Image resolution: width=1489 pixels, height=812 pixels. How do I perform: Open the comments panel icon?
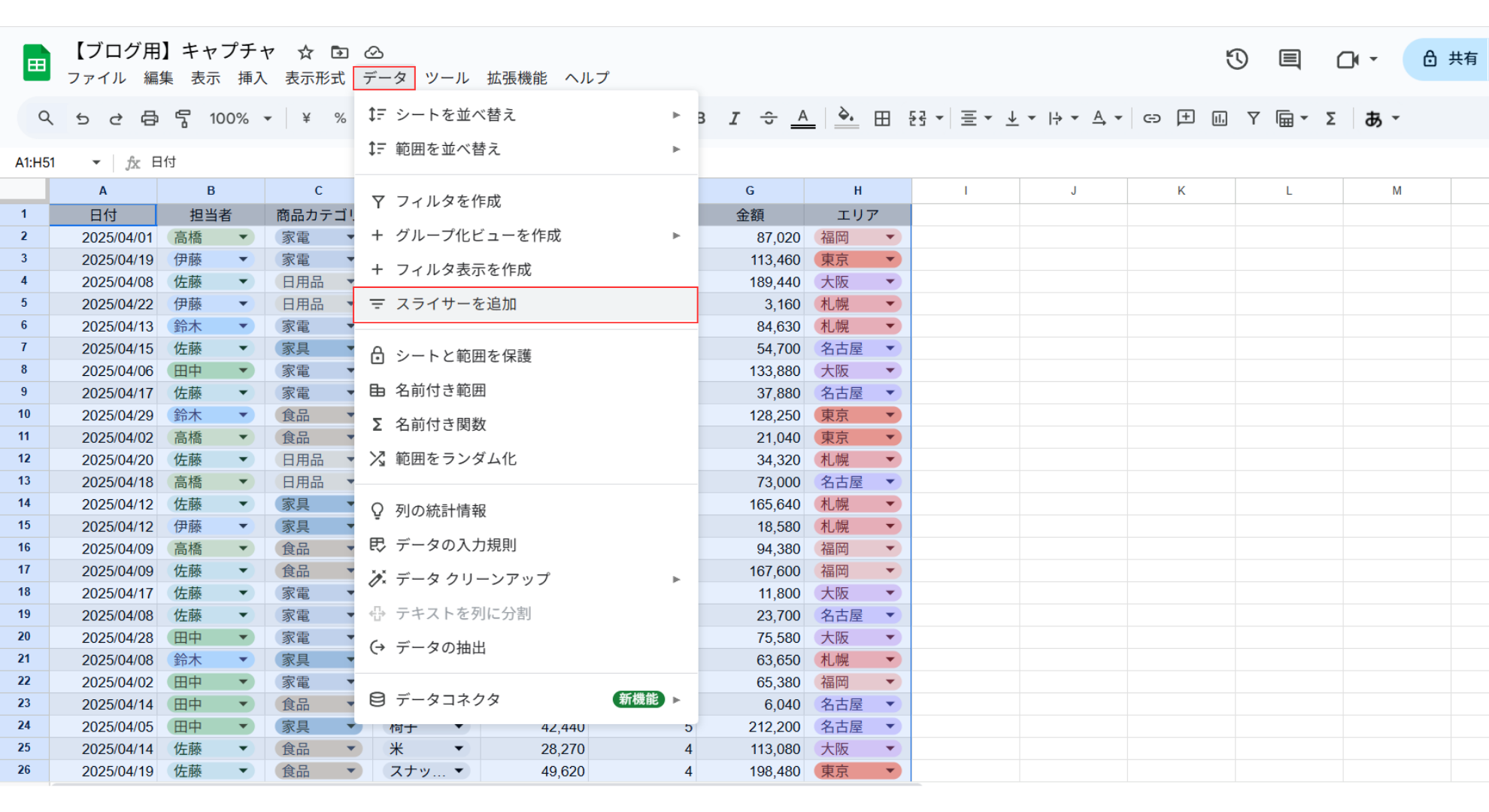point(1290,59)
